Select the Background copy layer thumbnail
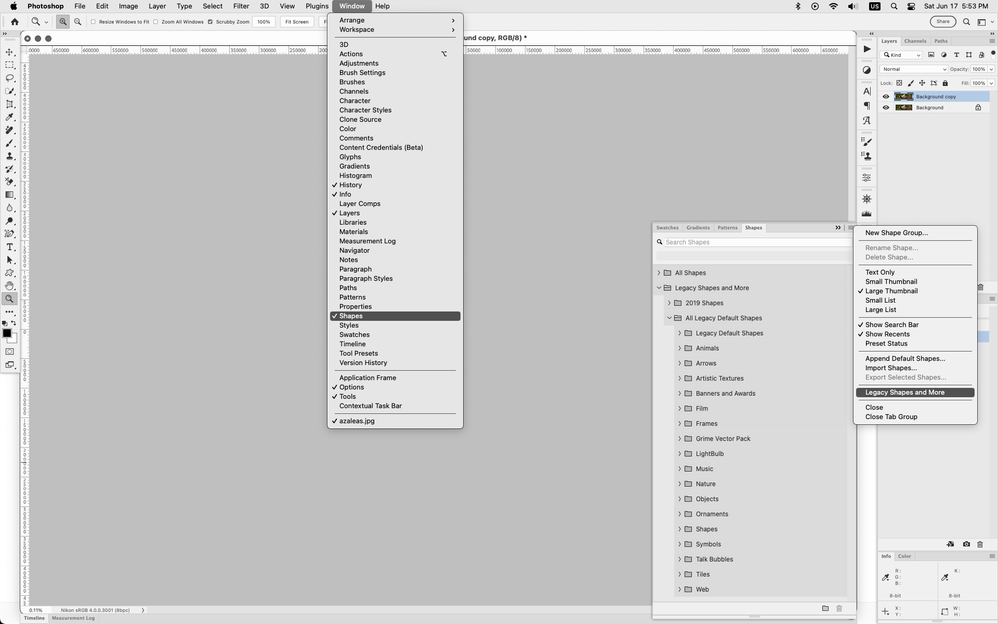 pyautogui.click(x=903, y=97)
